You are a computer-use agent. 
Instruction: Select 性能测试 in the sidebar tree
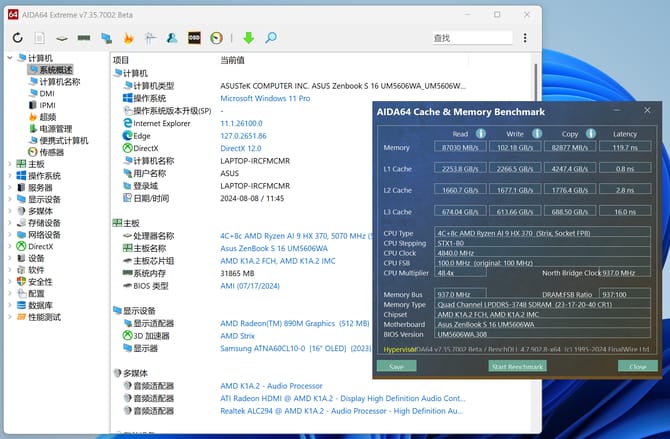tap(44, 317)
